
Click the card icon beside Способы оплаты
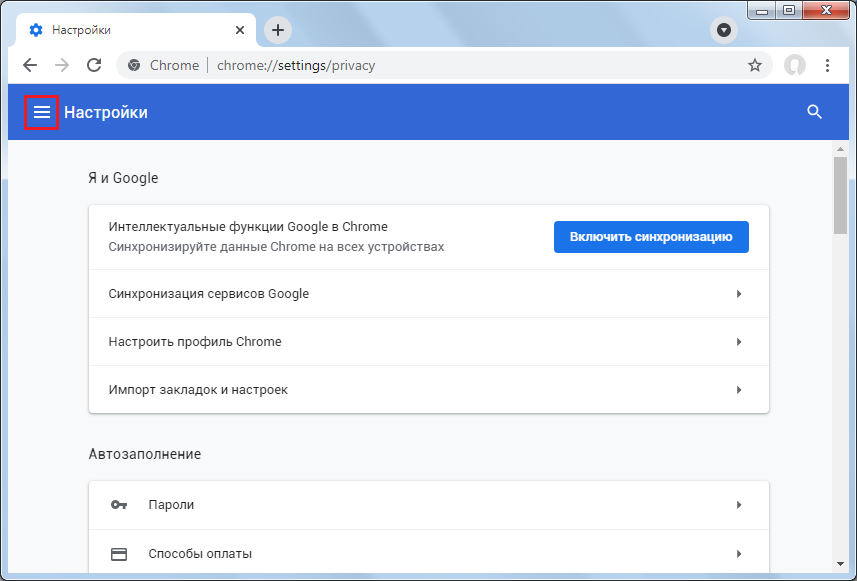[x=119, y=554]
